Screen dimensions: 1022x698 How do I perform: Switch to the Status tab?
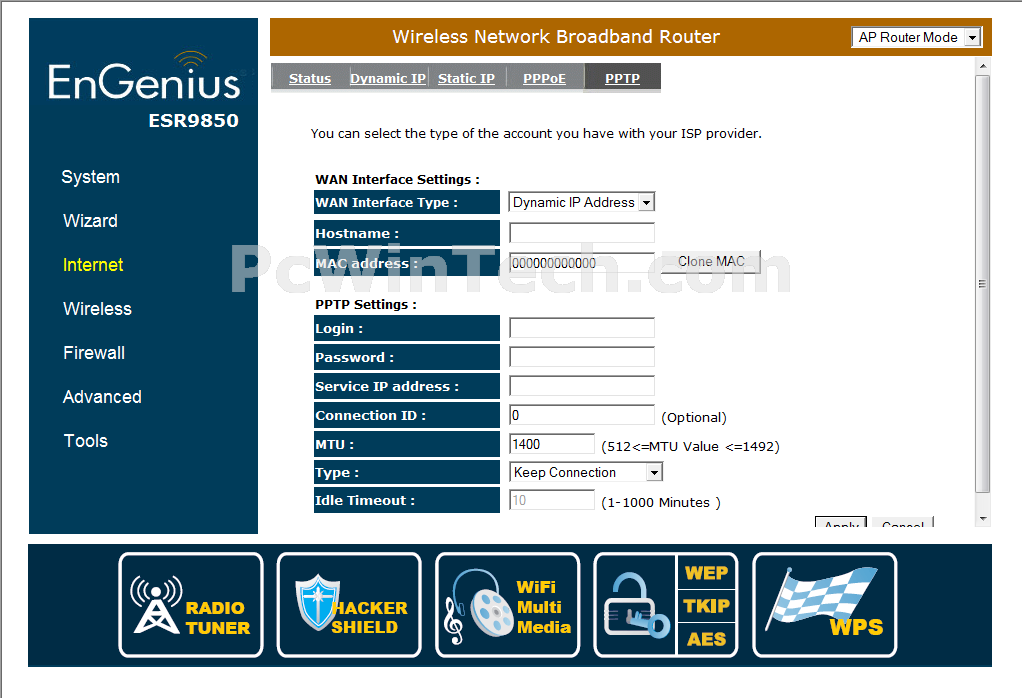pos(310,78)
